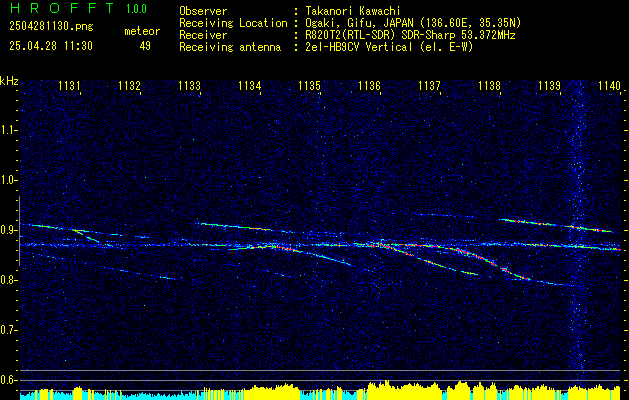Click the Receiving Location label

coord(233,23)
